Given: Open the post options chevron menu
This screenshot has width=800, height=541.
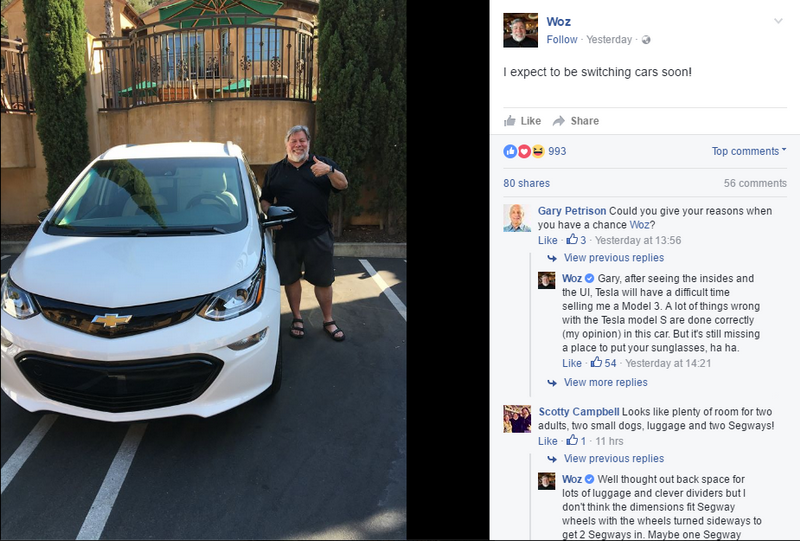Looking at the screenshot, I should coord(778,21).
